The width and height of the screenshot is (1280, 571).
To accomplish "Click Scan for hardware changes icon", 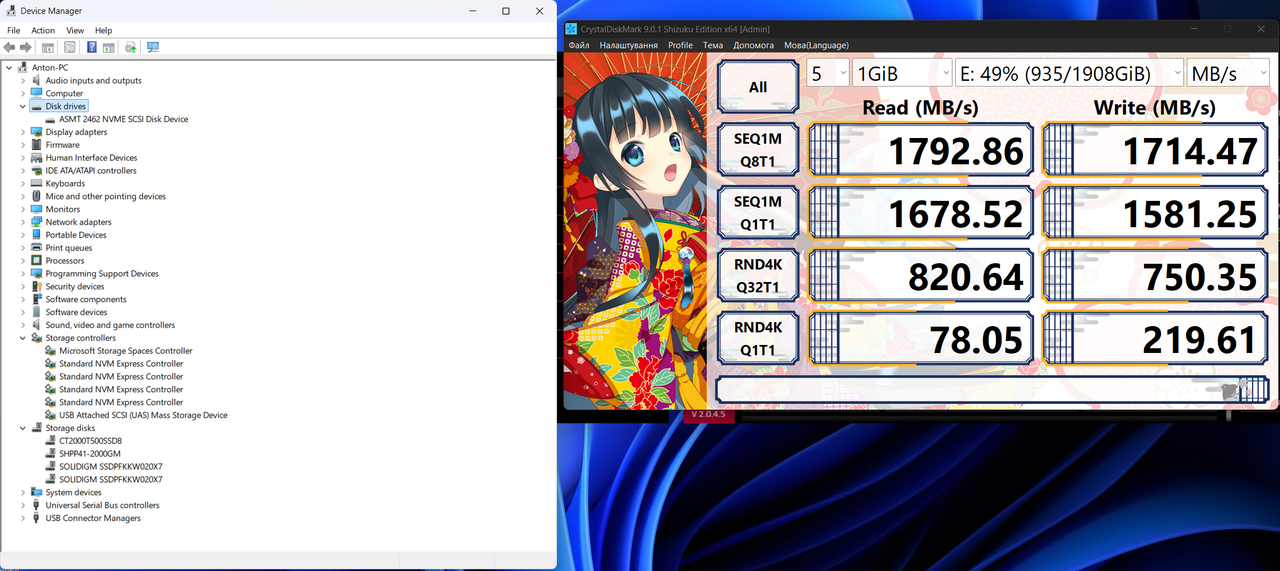I will pos(153,47).
